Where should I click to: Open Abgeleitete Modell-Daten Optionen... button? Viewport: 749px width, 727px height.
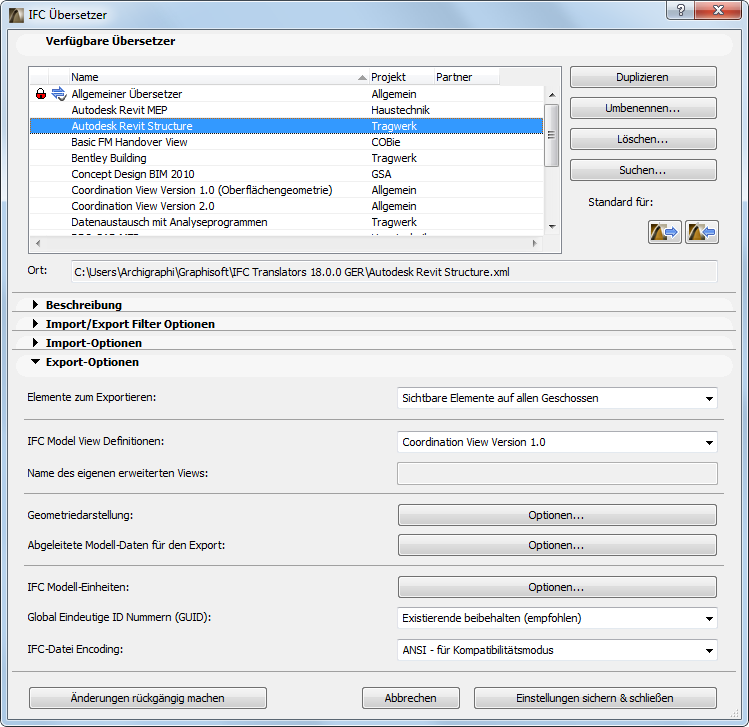[557, 545]
